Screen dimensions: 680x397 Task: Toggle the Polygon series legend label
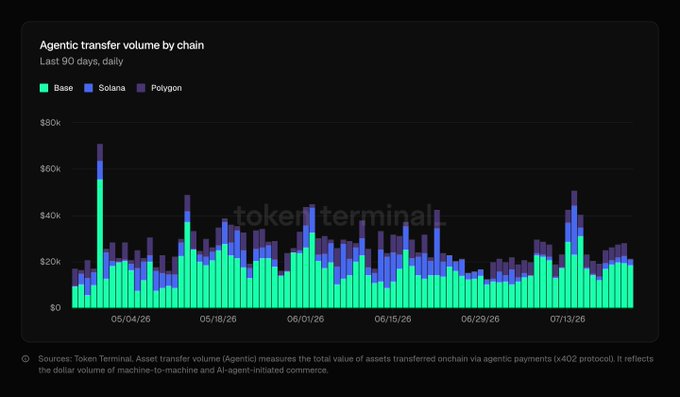point(167,88)
